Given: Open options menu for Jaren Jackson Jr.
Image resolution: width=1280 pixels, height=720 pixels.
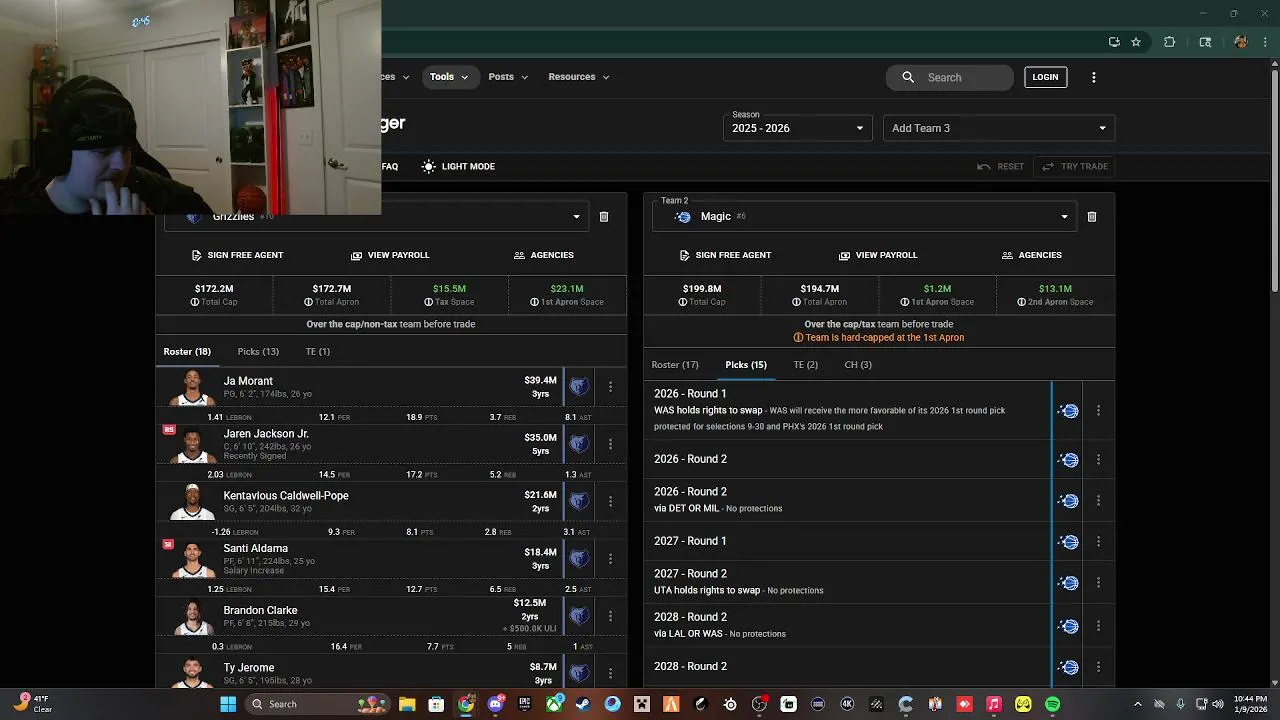Looking at the screenshot, I should [610, 443].
